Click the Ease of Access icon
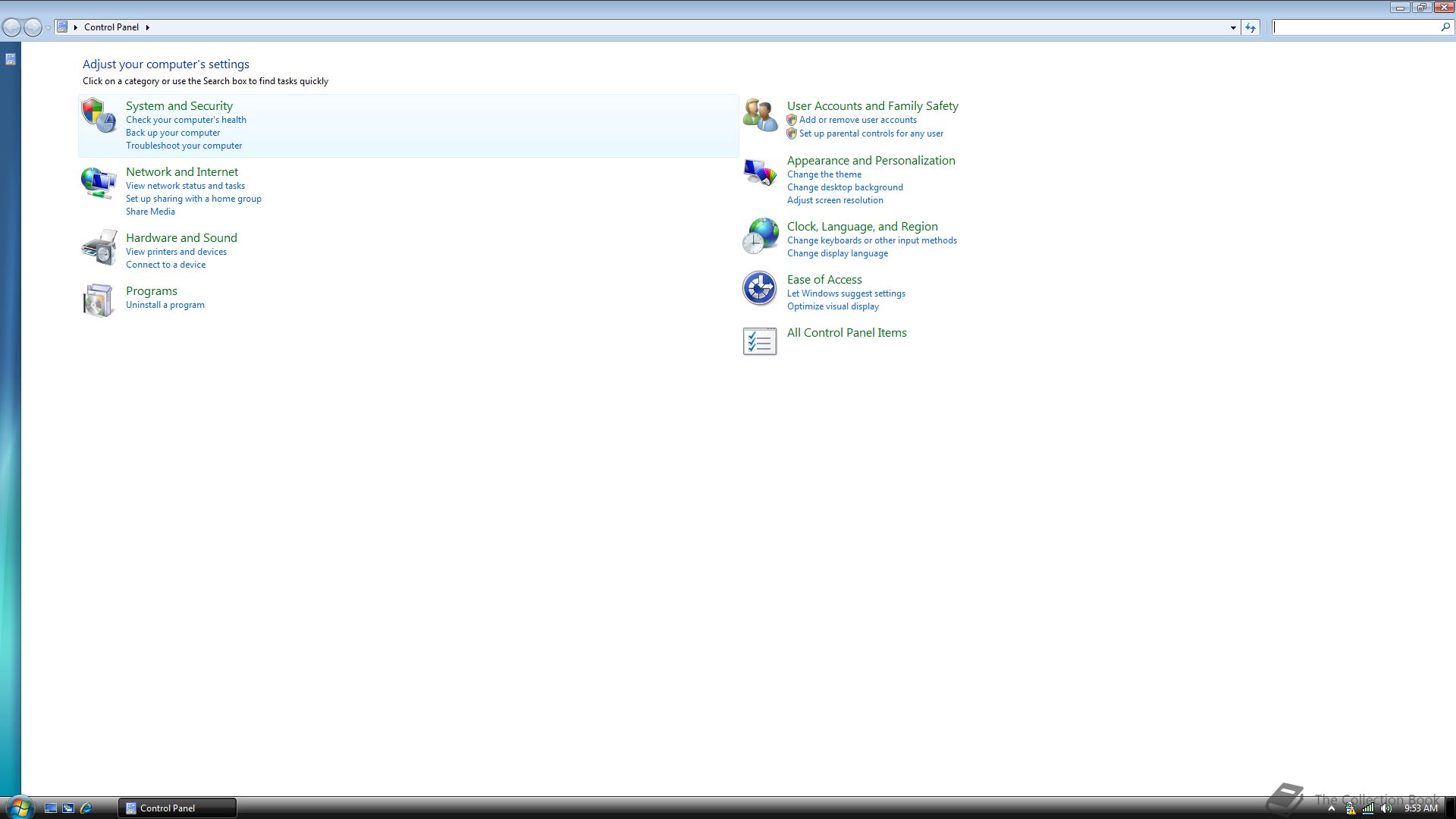The width and height of the screenshot is (1456, 819). [760, 289]
